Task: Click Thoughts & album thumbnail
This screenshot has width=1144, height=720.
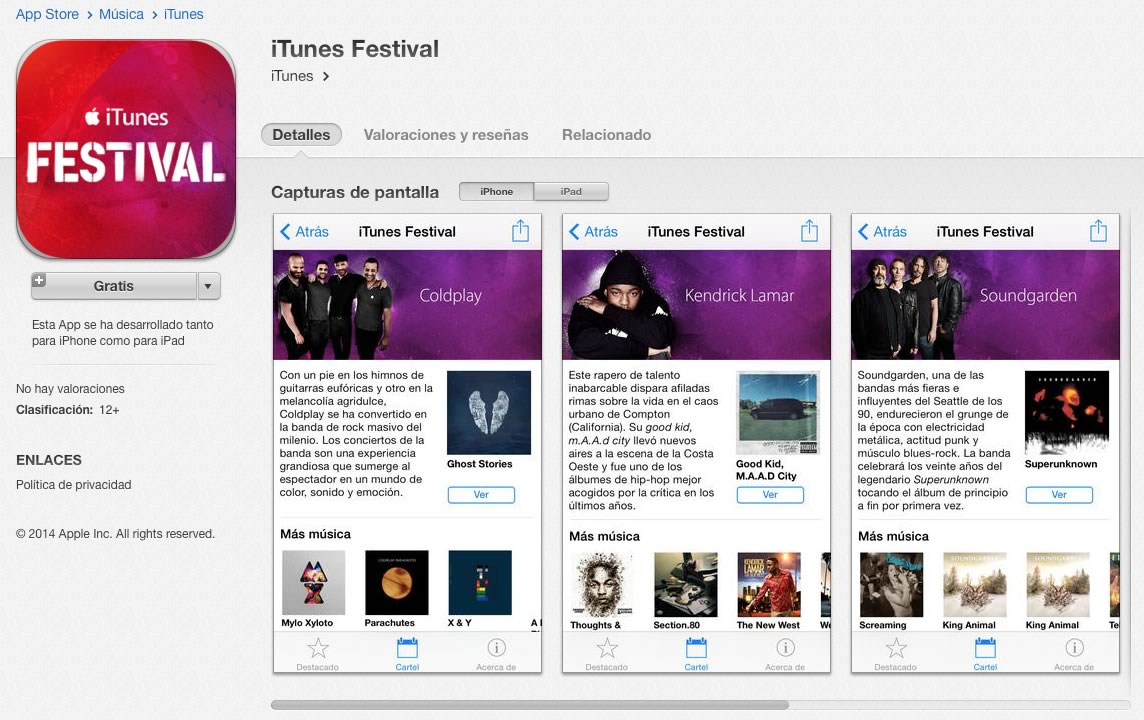Action: (x=602, y=585)
